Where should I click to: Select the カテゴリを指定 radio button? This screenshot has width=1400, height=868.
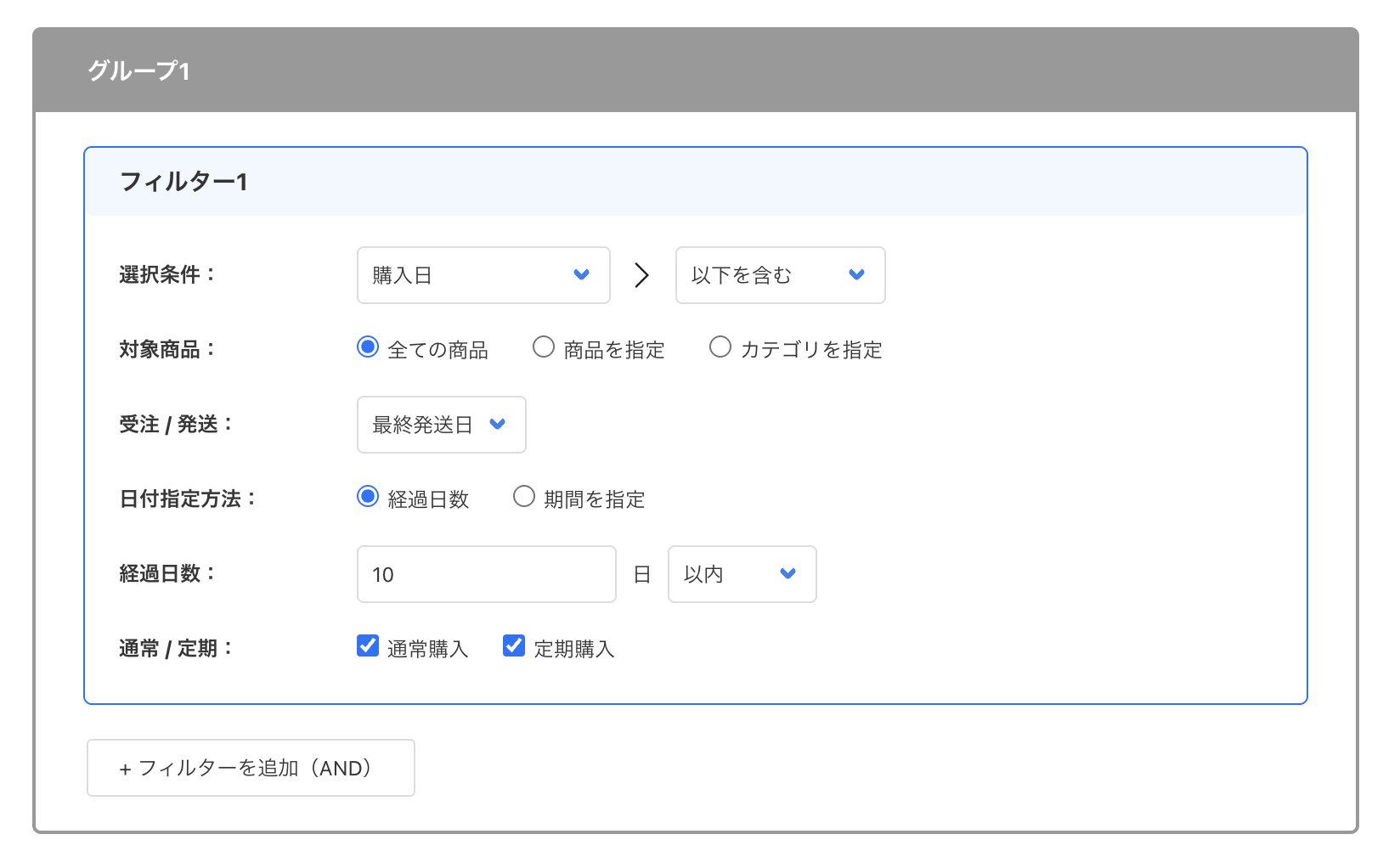(x=720, y=347)
